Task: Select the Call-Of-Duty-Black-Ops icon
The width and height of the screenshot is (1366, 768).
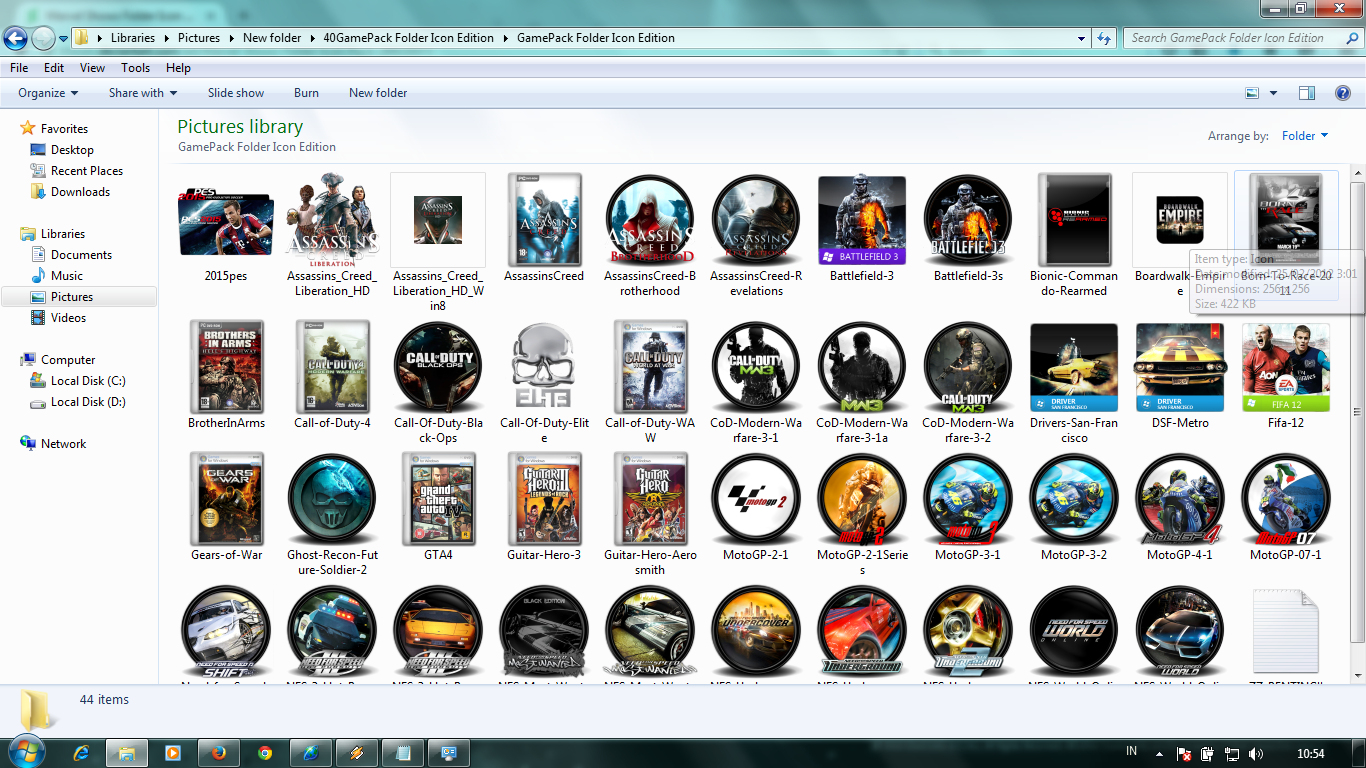Action: click(438, 366)
